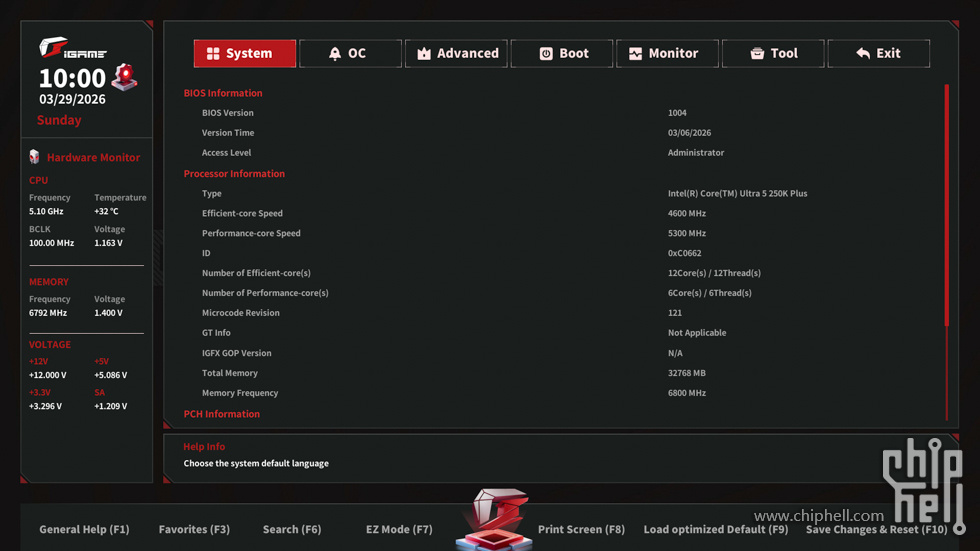Click the Hardware Monitor icon
Screen dimensions: 980x551
tap(34, 157)
